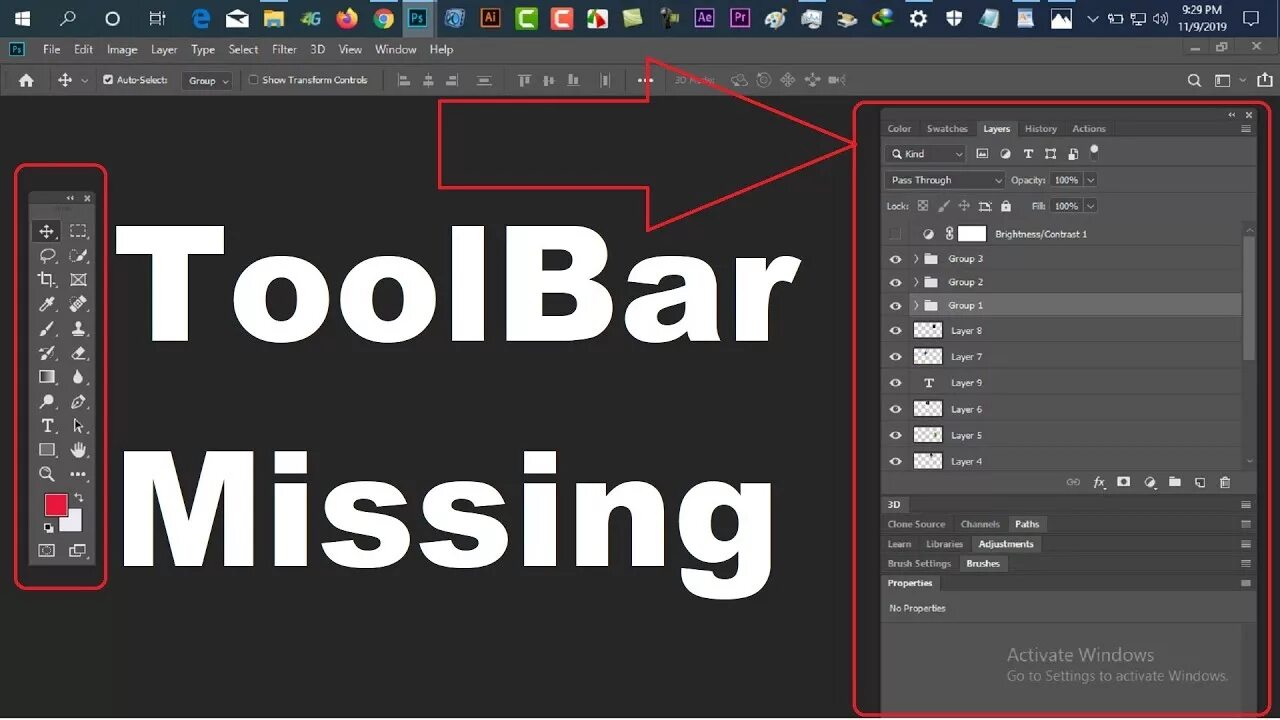1280x720 pixels.
Task: Select the Lasso tool
Action: pos(46,255)
